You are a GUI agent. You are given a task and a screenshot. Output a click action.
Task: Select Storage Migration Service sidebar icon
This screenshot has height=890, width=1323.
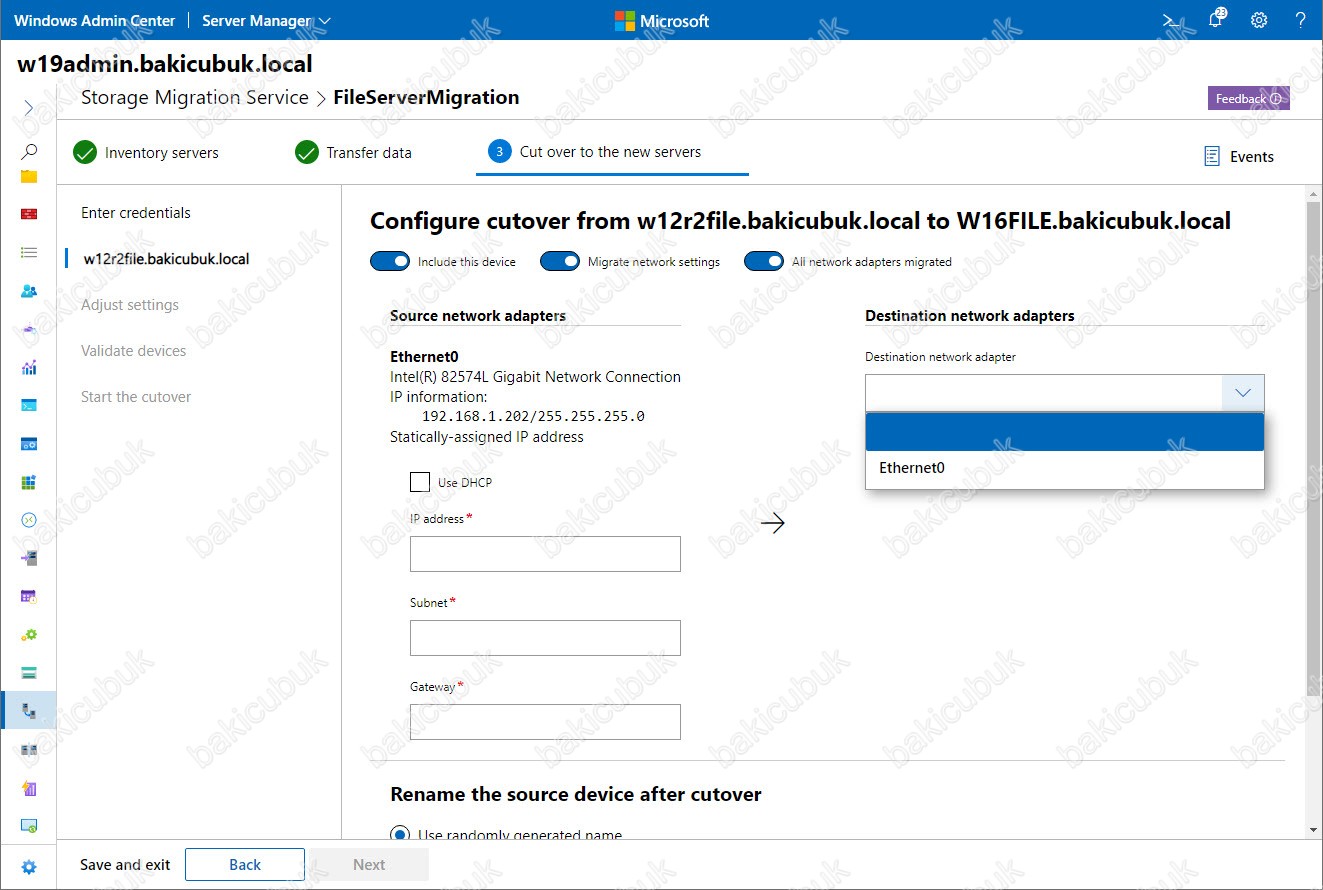(29, 711)
